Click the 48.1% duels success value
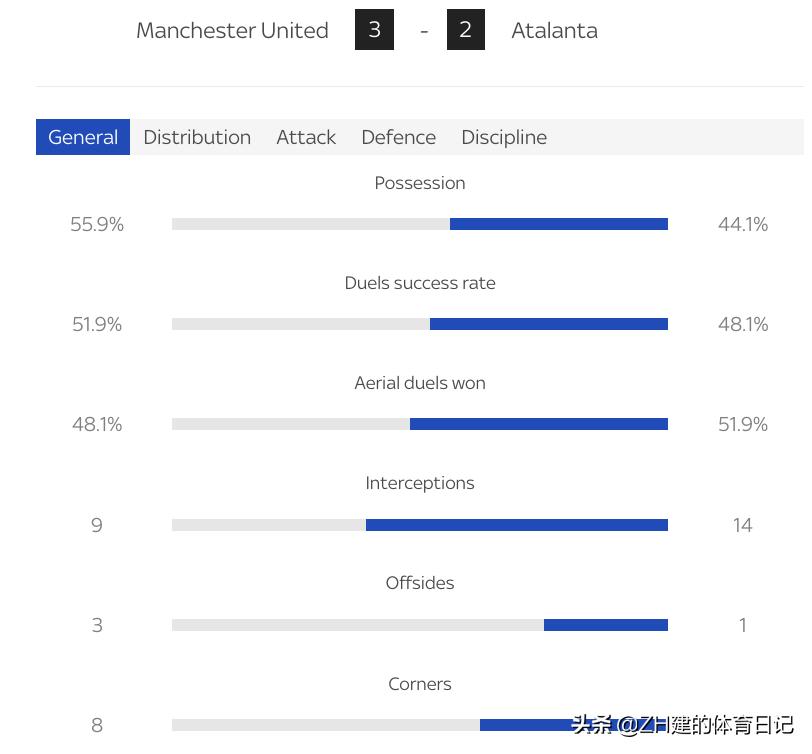The height and width of the screenshot is (754, 812). tap(743, 324)
